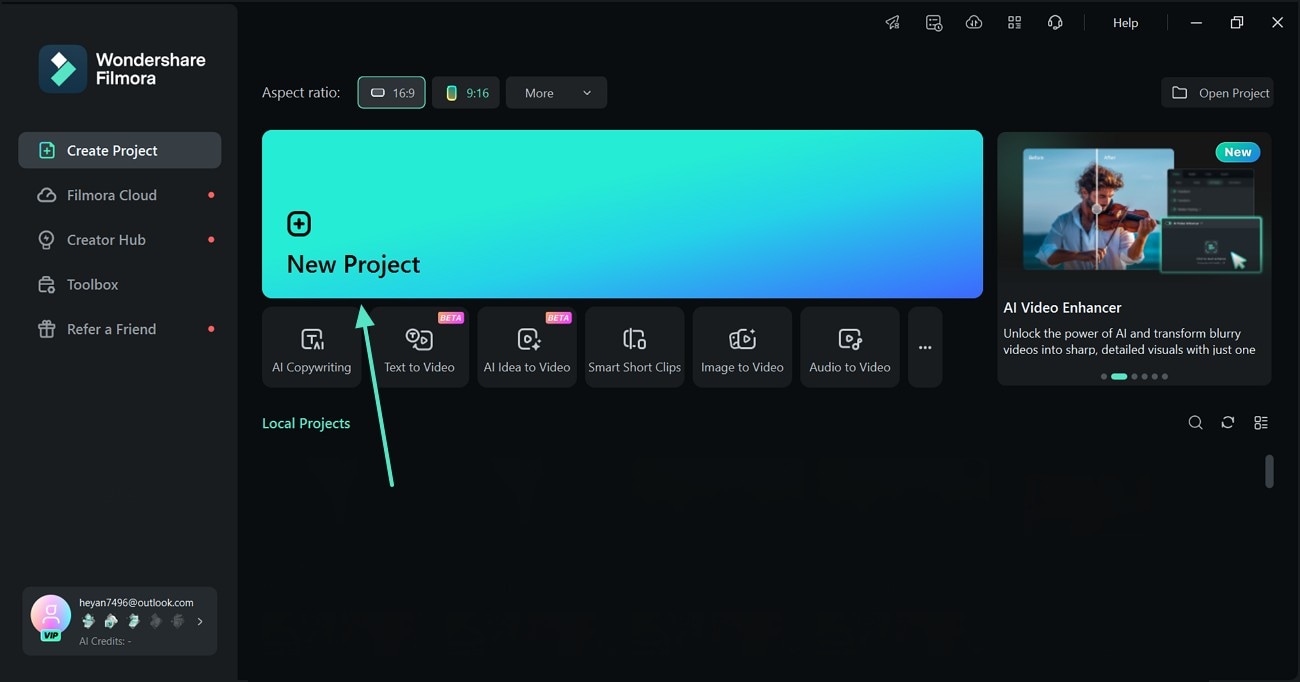Search local projects with magnifier icon
The image size is (1300, 682).
pos(1195,423)
